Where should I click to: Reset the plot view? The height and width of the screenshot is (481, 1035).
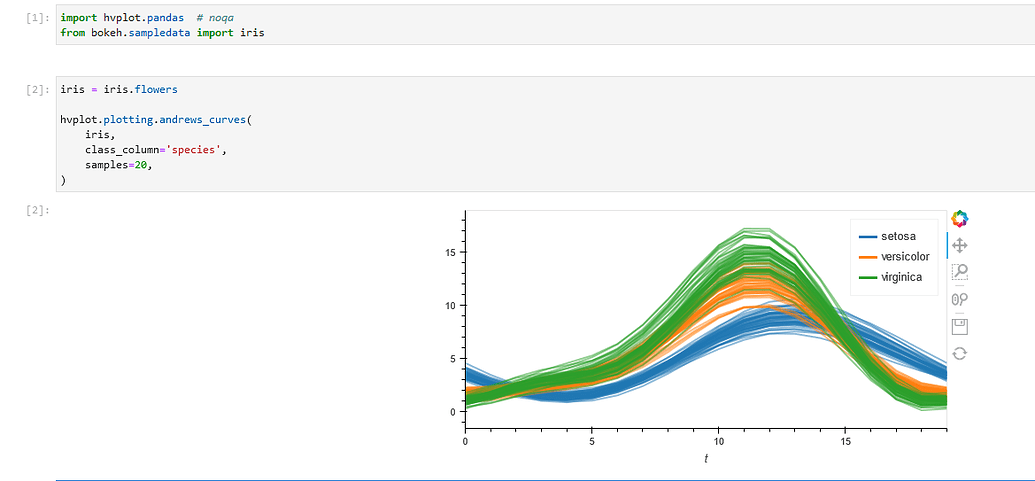pyautogui.click(x=959, y=353)
